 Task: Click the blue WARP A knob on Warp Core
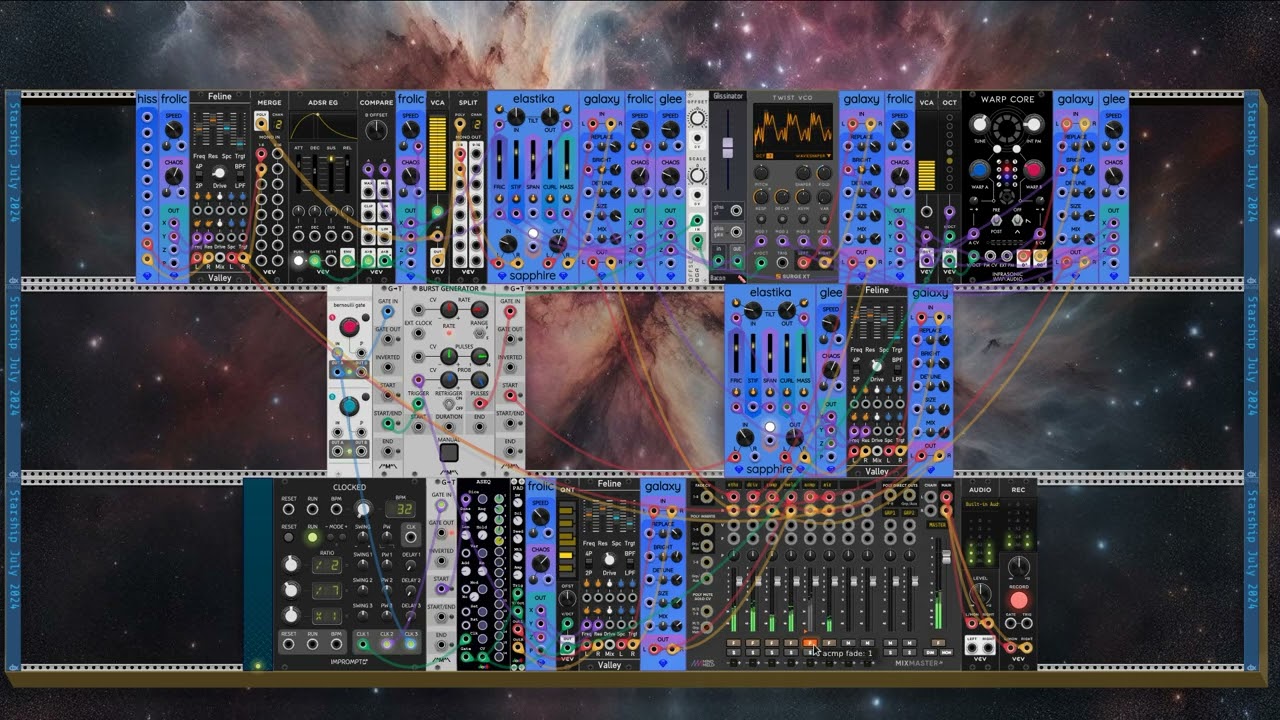pos(980,170)
